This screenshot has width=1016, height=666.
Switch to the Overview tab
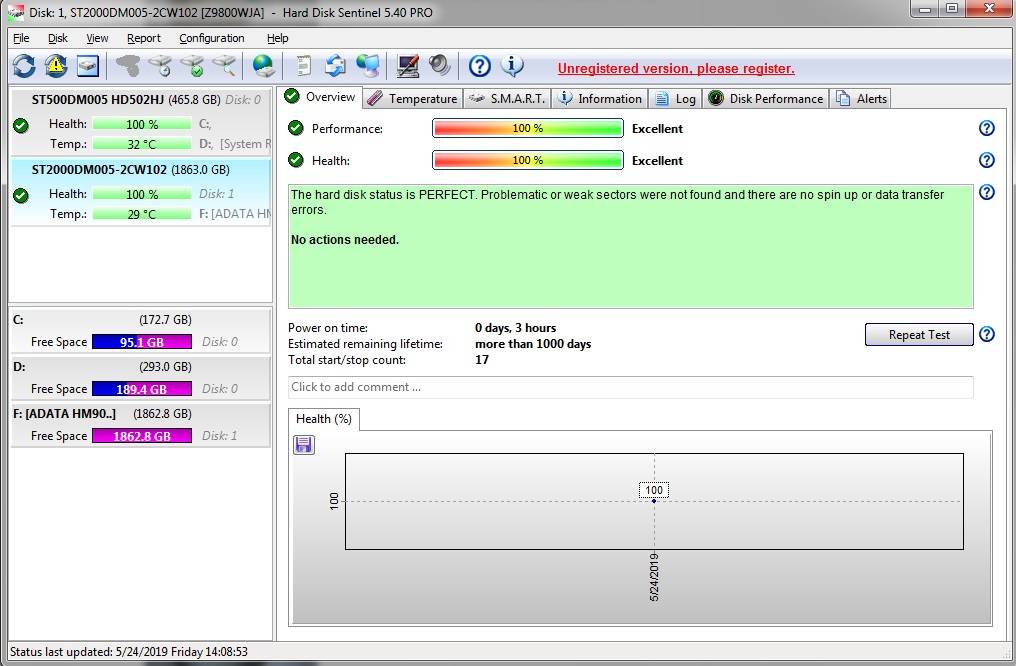(321, 97)
